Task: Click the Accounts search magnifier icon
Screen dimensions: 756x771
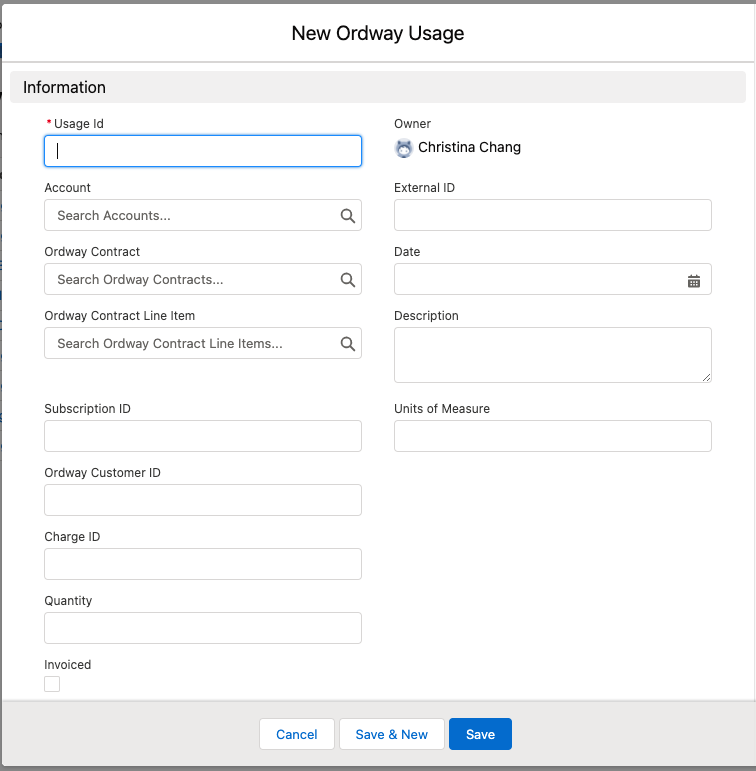Action: point(348,215)
